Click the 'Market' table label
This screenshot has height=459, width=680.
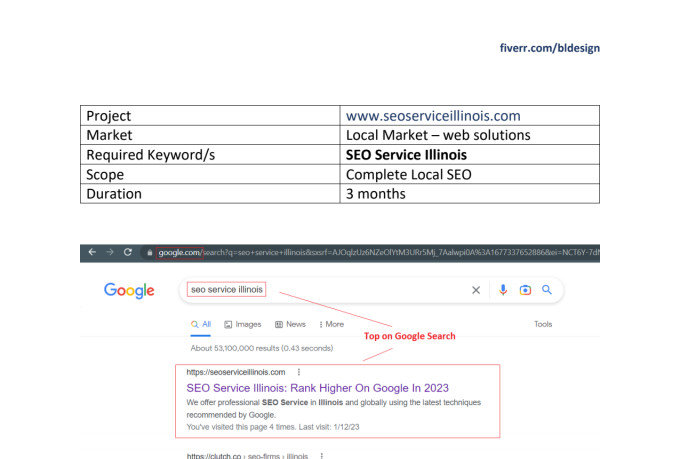[109, 135]
